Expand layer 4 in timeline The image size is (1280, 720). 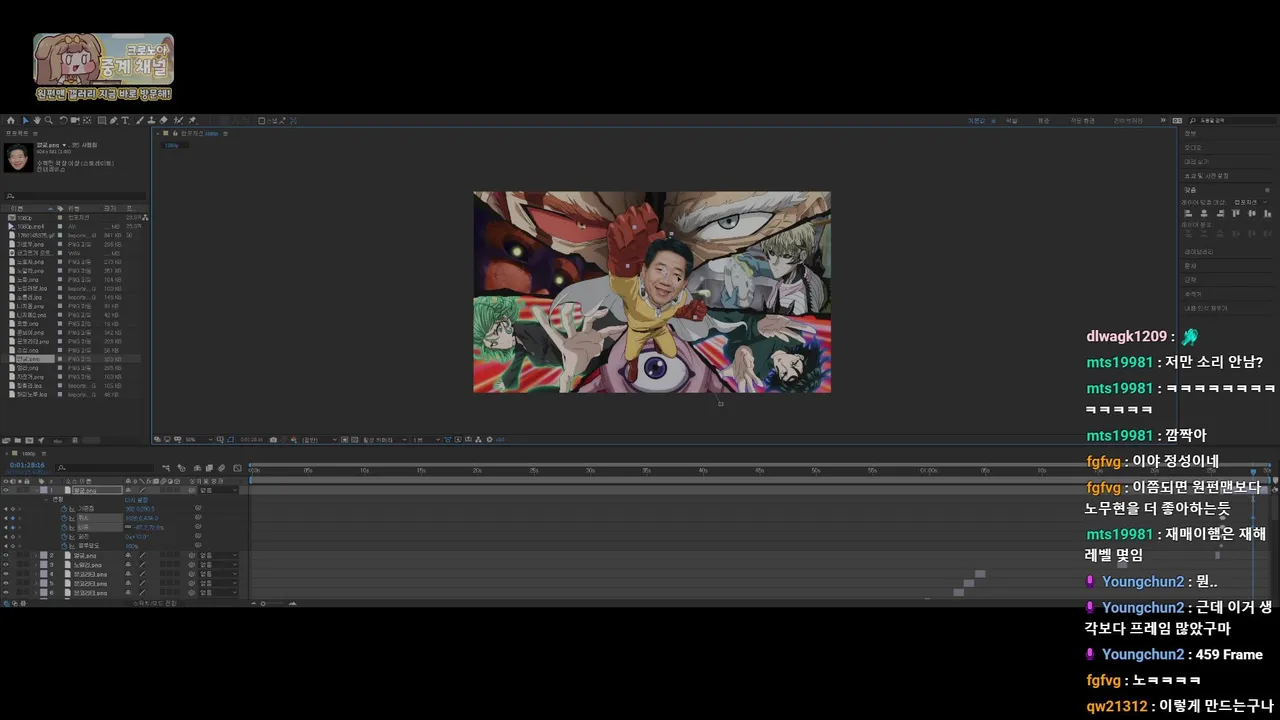click(36, 574)
